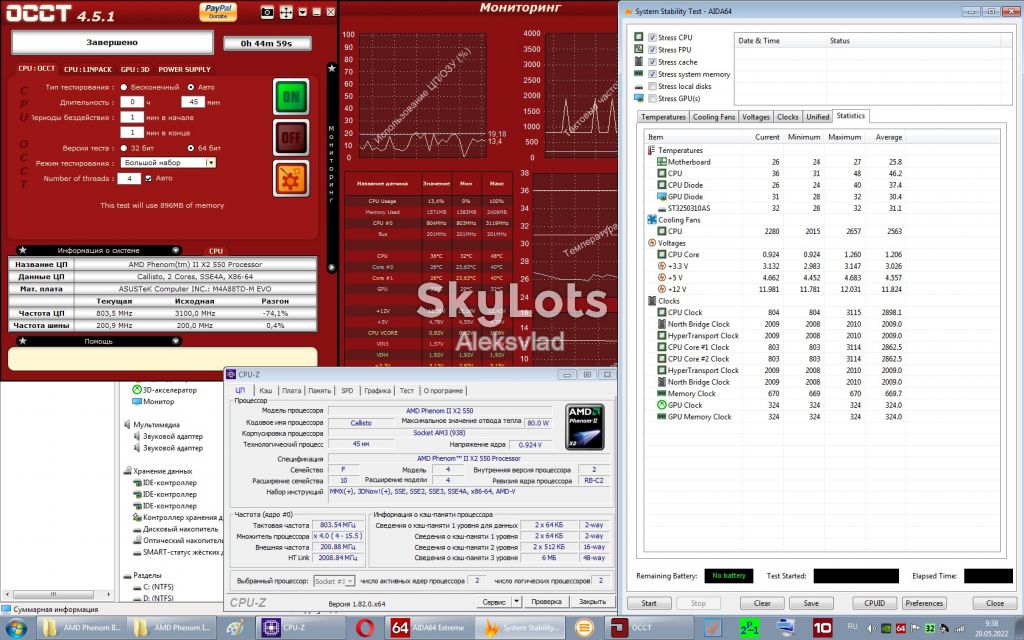Click the Save button in AIDA64
The width and height of the screenshot is (1024, 640).
(811, 603)
